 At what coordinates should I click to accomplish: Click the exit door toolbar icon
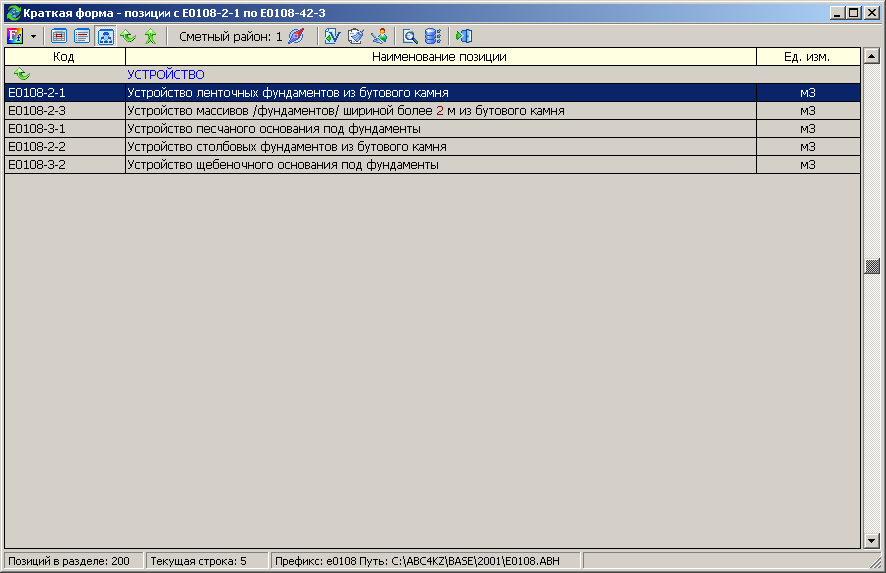click(x=464, y=36)
